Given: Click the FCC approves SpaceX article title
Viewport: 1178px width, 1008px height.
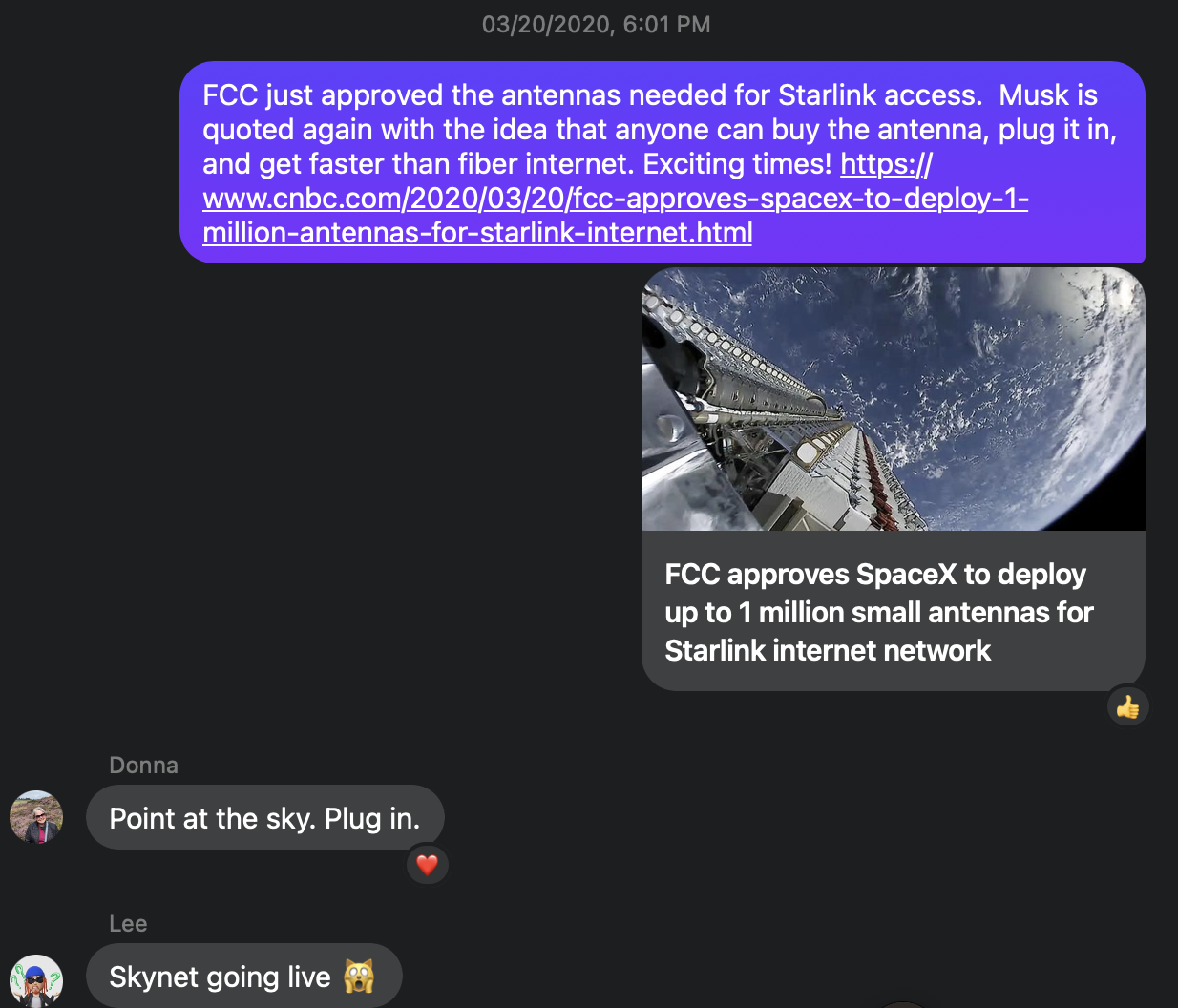Looking at the screenshot, I should tap(878, 612).
